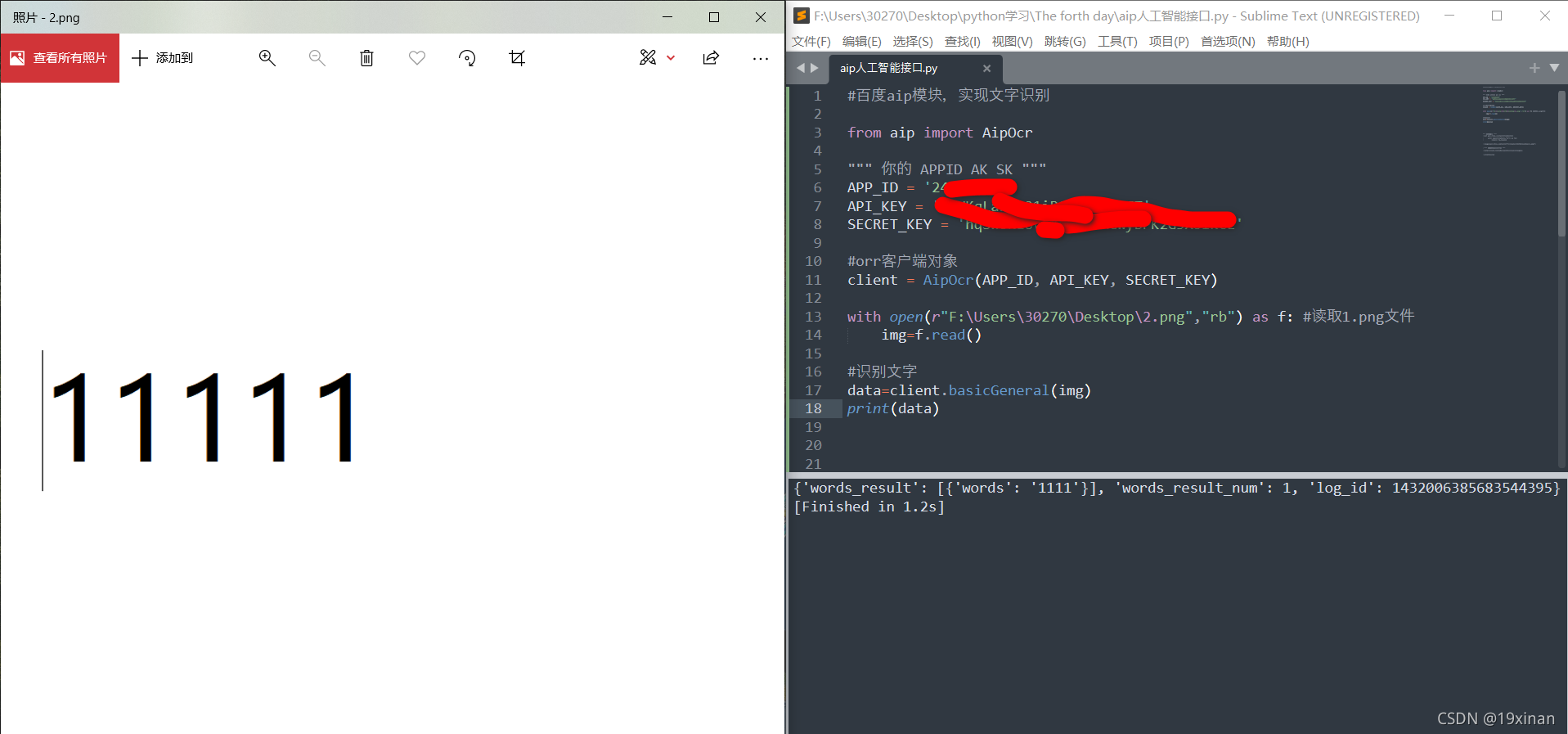1568x734 pixels.
Task: Click 查看所有照片 button
Action: coord(60,58)
